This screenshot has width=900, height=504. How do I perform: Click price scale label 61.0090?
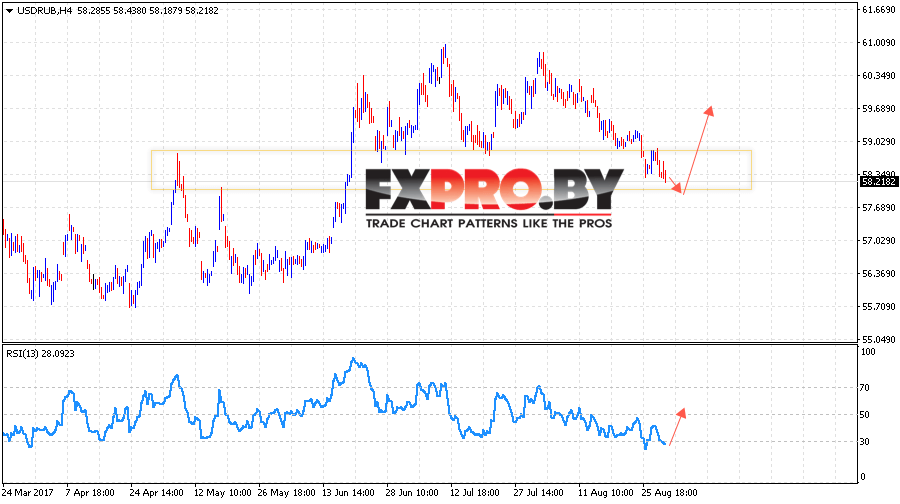(x=879, y=42)
